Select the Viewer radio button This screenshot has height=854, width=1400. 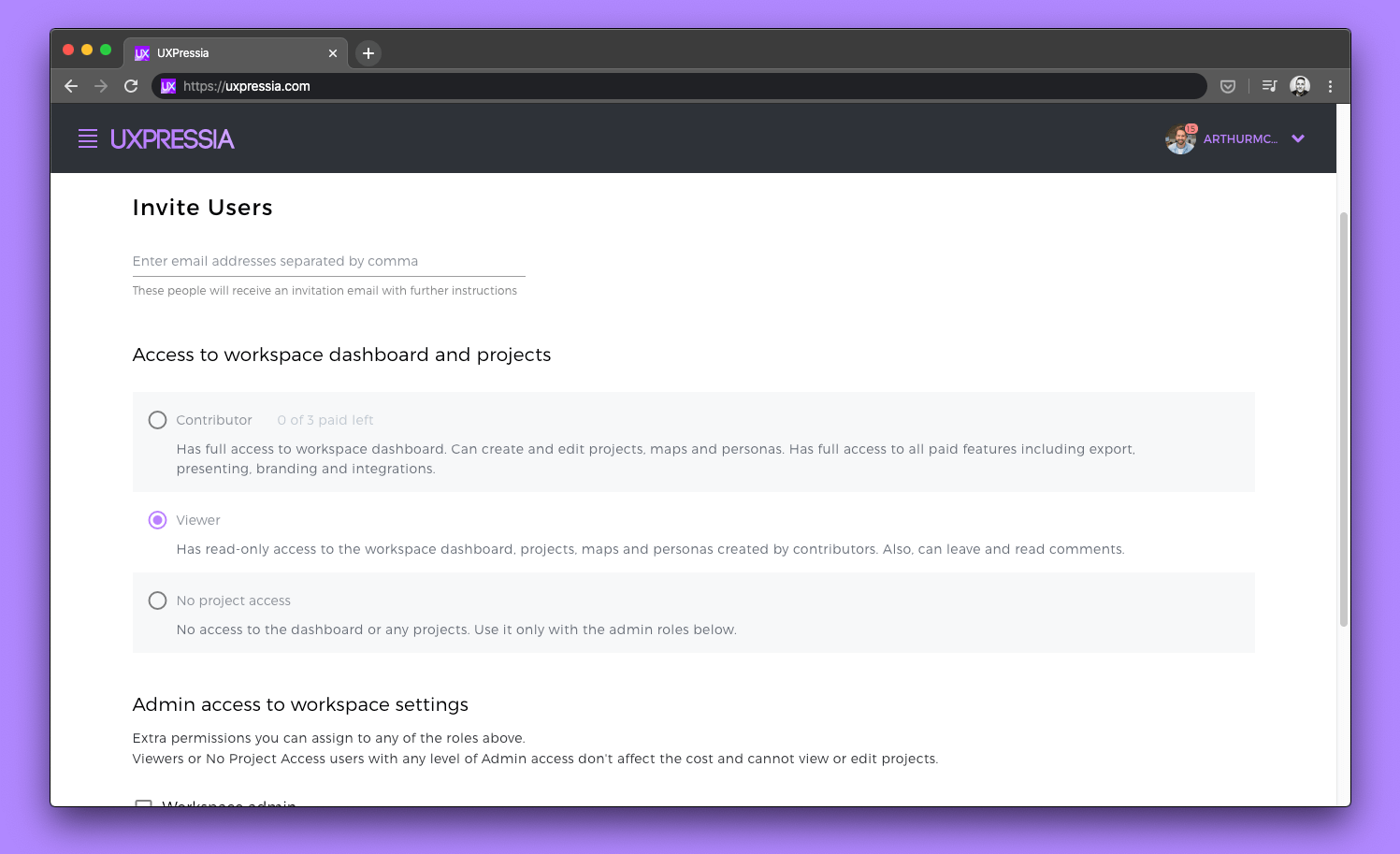tap(158, 520)
